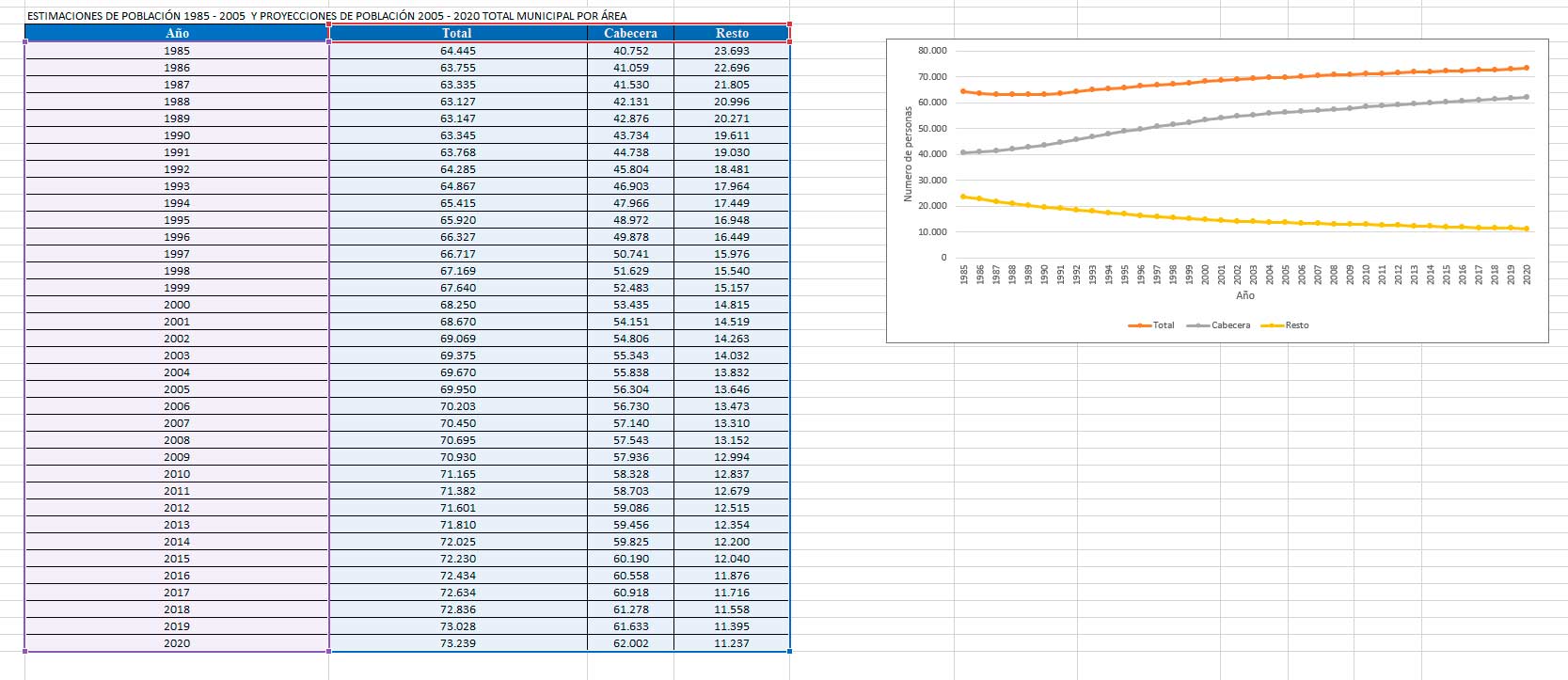Select the spreadsheet title cell about population estimates

(x=326, y=16)
